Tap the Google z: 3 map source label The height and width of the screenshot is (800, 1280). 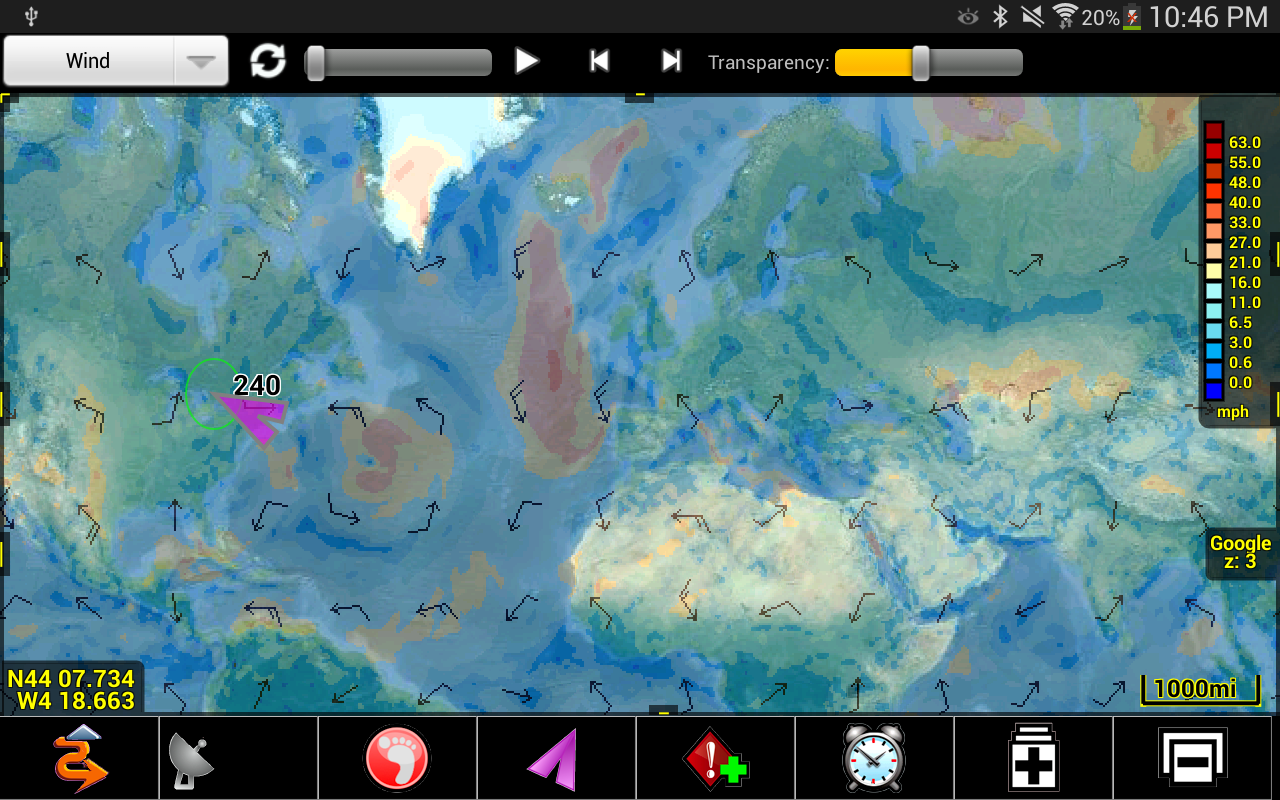click(1240, 552)
